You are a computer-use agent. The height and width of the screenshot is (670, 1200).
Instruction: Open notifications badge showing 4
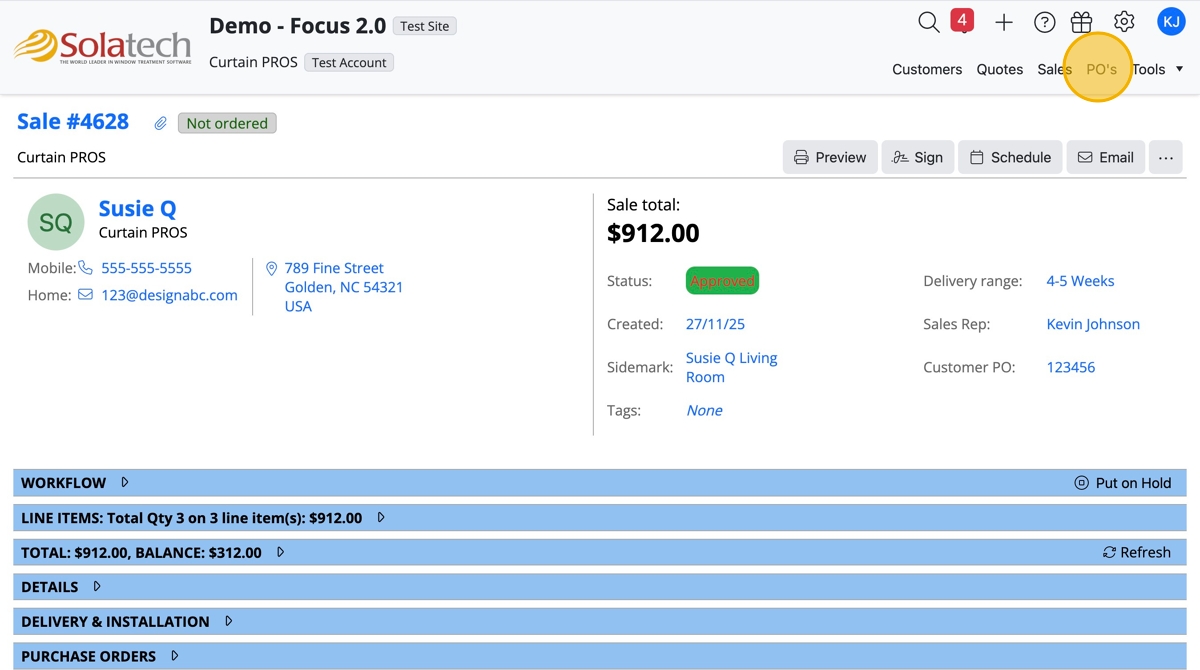point(962,21)
